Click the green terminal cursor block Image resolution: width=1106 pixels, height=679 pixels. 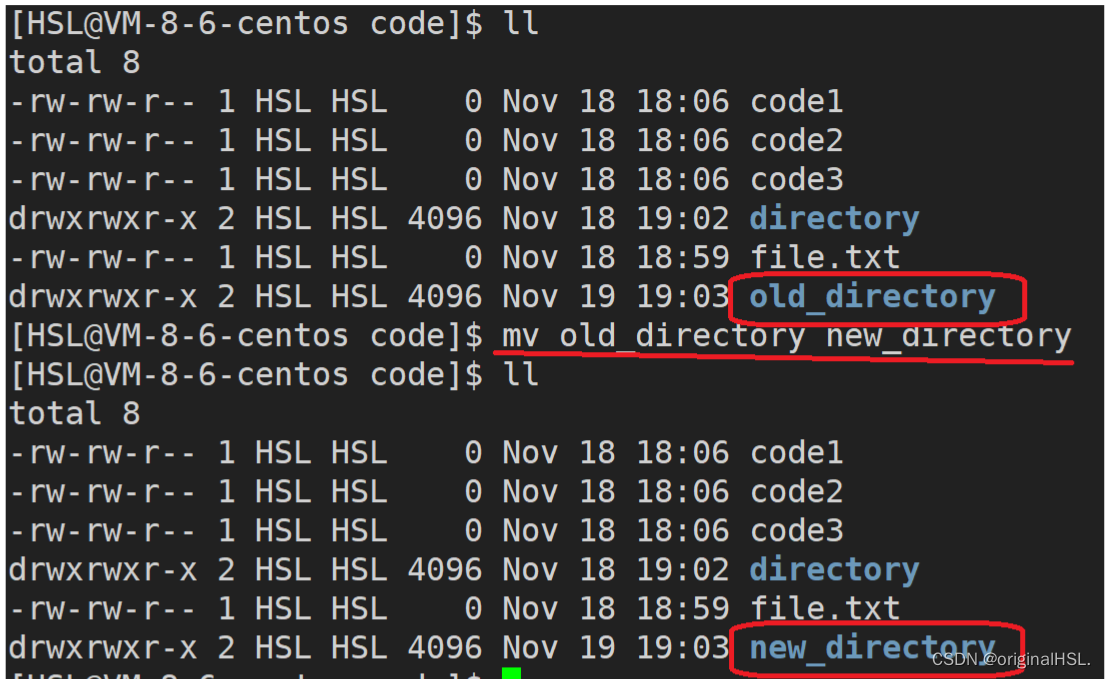click(511, 673)
